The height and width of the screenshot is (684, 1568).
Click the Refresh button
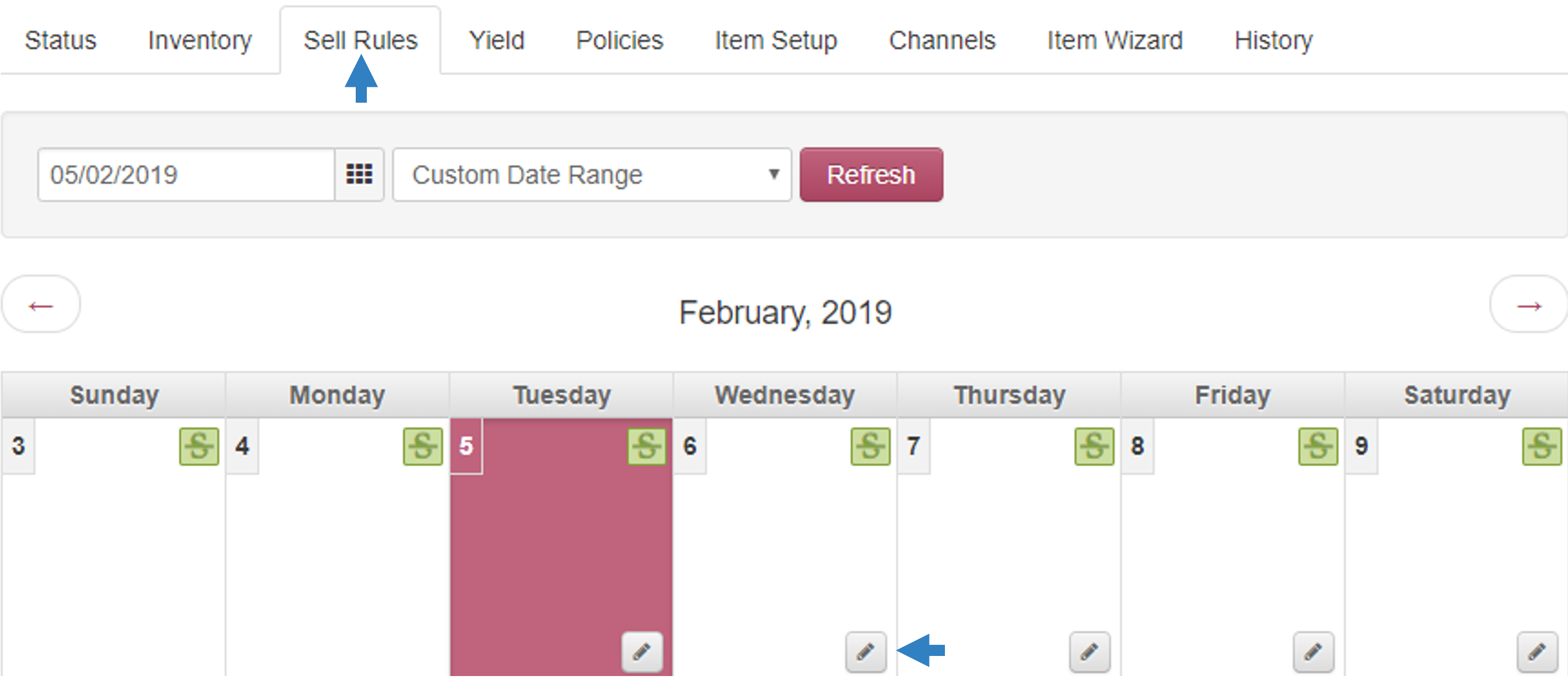point(871,175)
